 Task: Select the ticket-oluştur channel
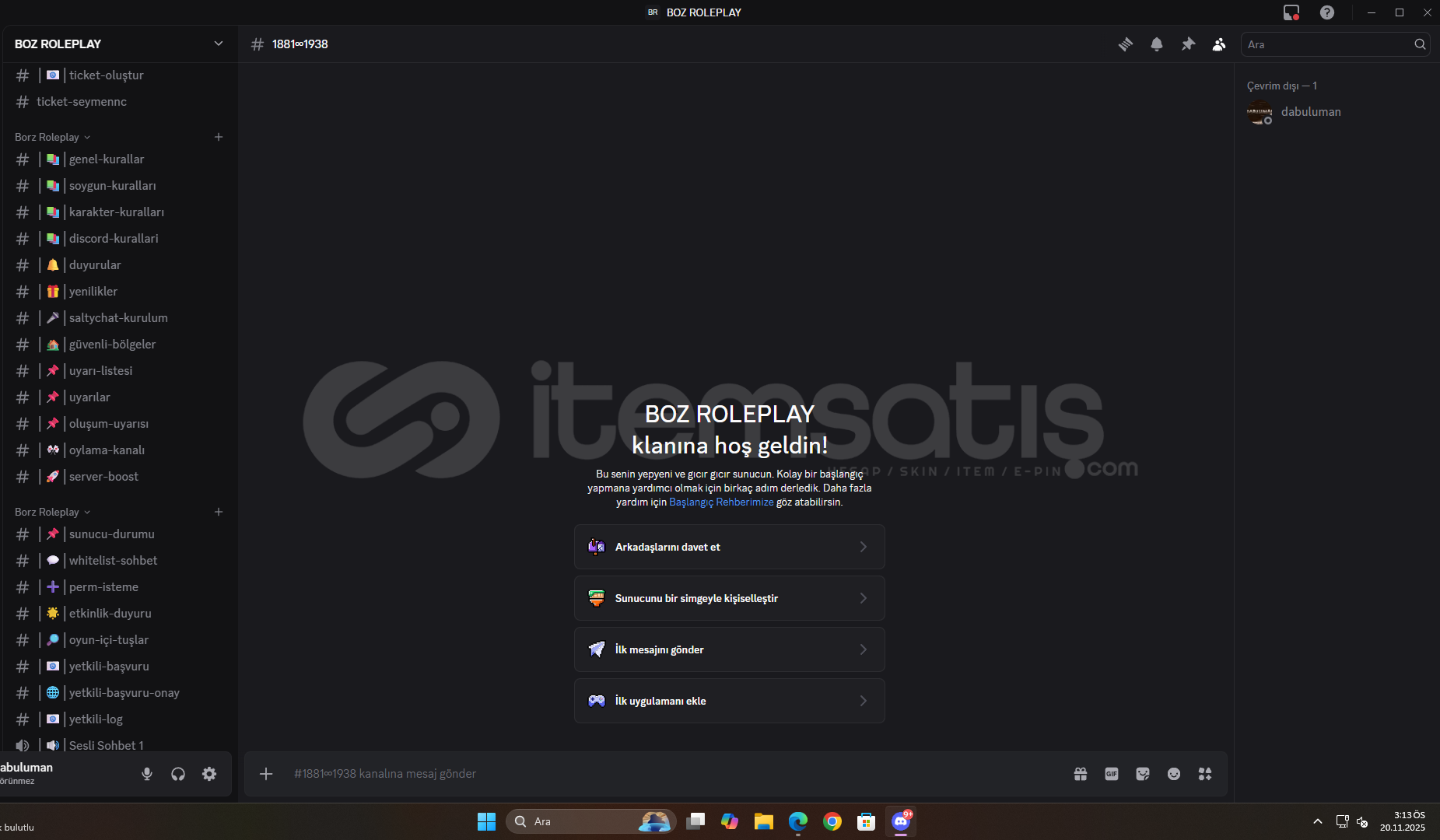click(118, 75)
